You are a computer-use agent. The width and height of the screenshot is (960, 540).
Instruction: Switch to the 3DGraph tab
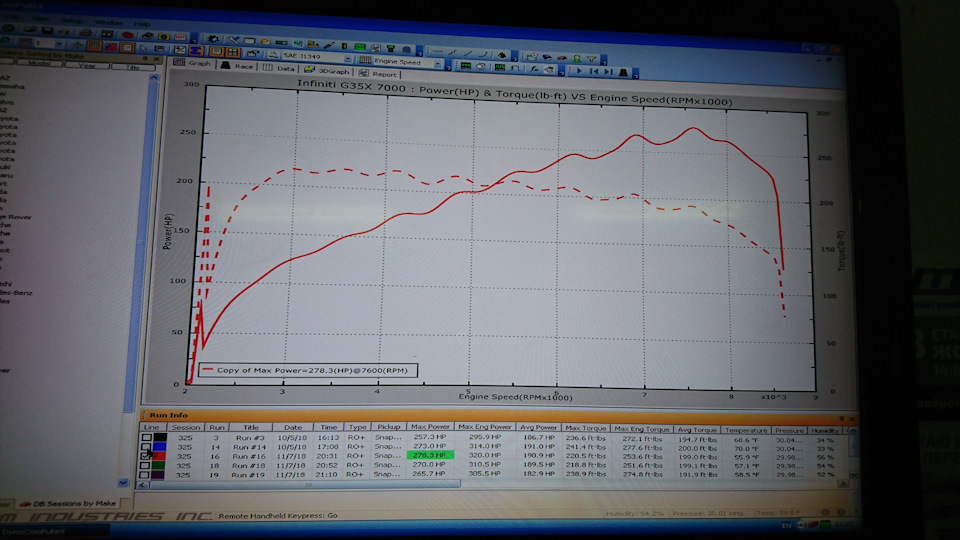point(328,70)
